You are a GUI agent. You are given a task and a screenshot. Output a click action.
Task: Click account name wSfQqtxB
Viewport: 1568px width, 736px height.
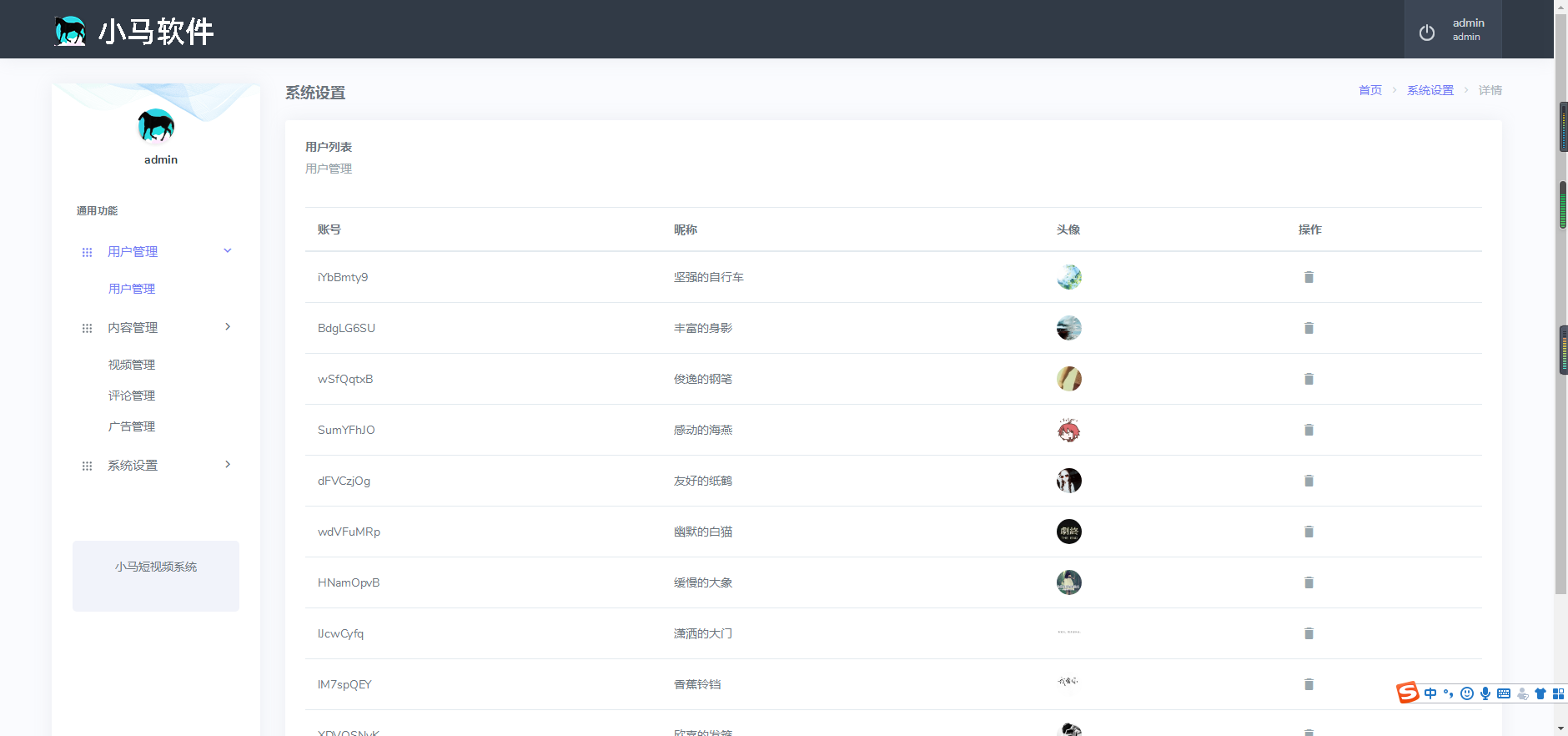click(x=345, y=379)
